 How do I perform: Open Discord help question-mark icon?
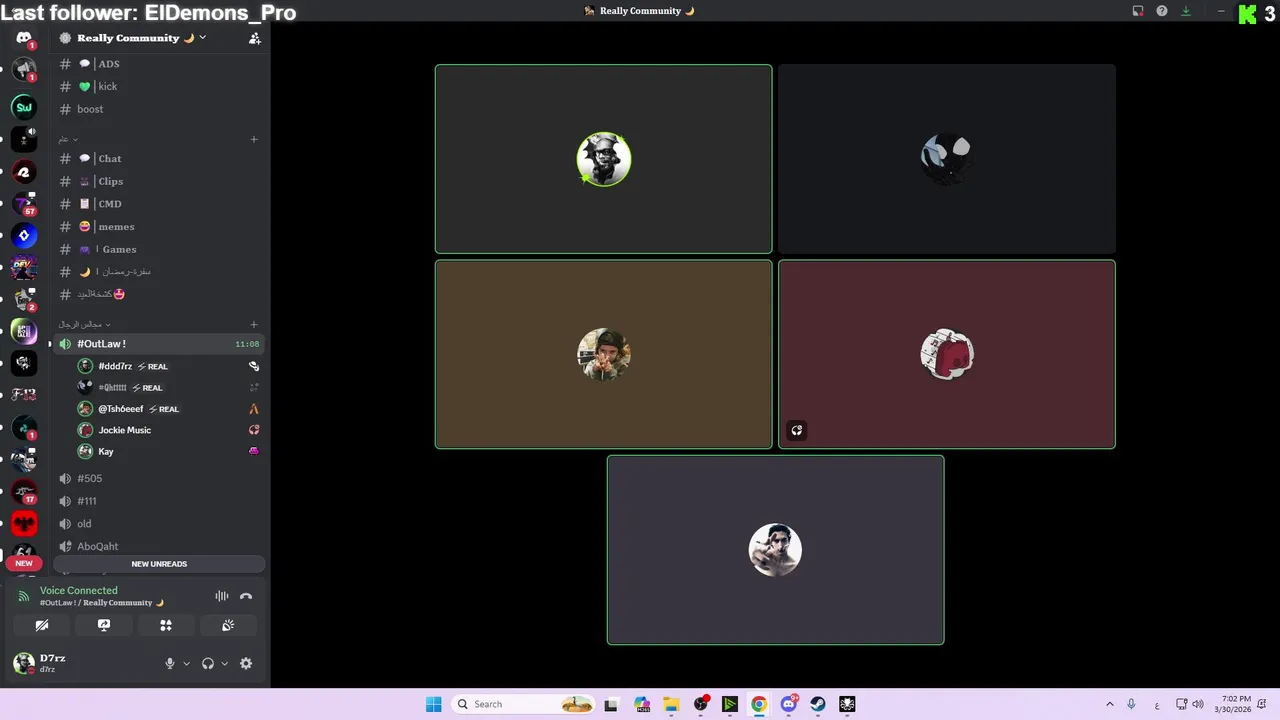(1162, 11)
